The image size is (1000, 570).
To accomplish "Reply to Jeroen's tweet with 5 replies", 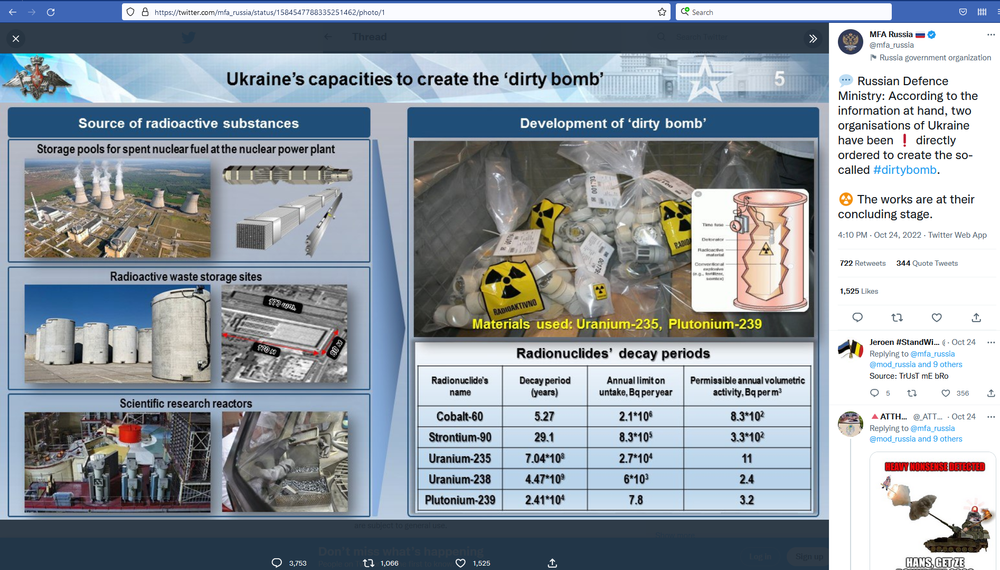I will pyautogui.click(x=874, y=393).
